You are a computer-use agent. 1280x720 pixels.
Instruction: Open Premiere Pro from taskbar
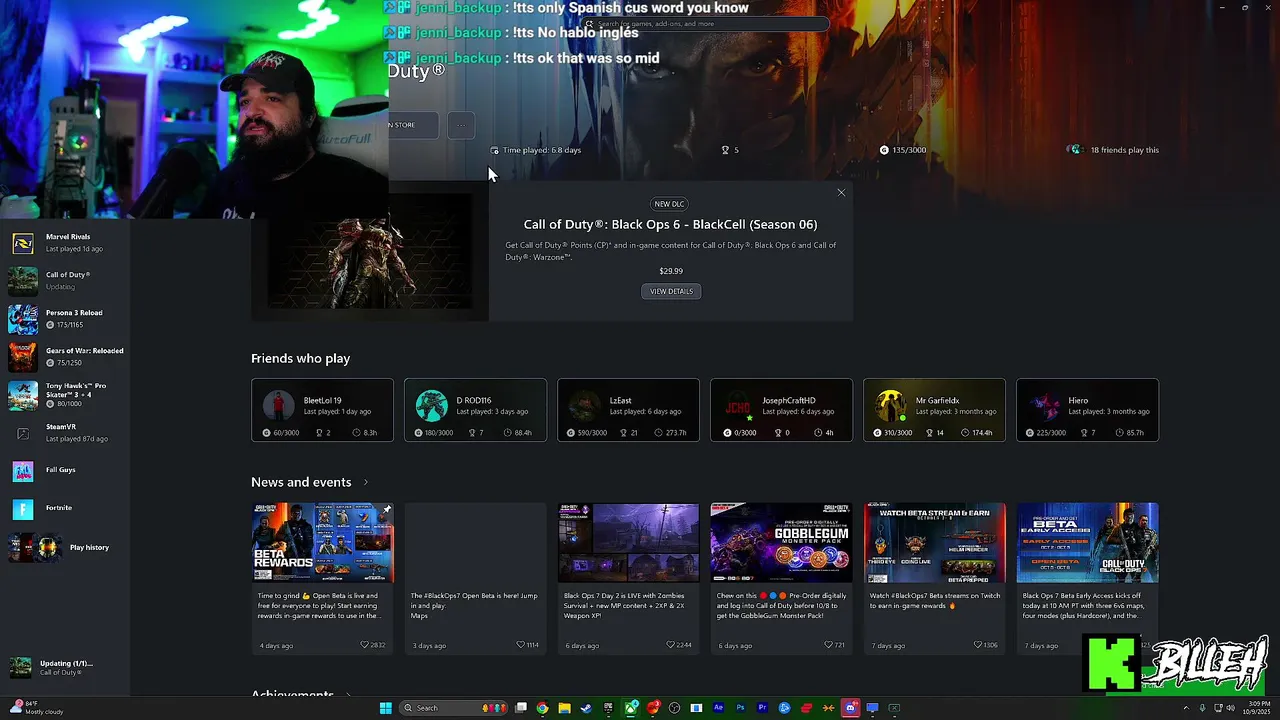click(x=762, y=708)
